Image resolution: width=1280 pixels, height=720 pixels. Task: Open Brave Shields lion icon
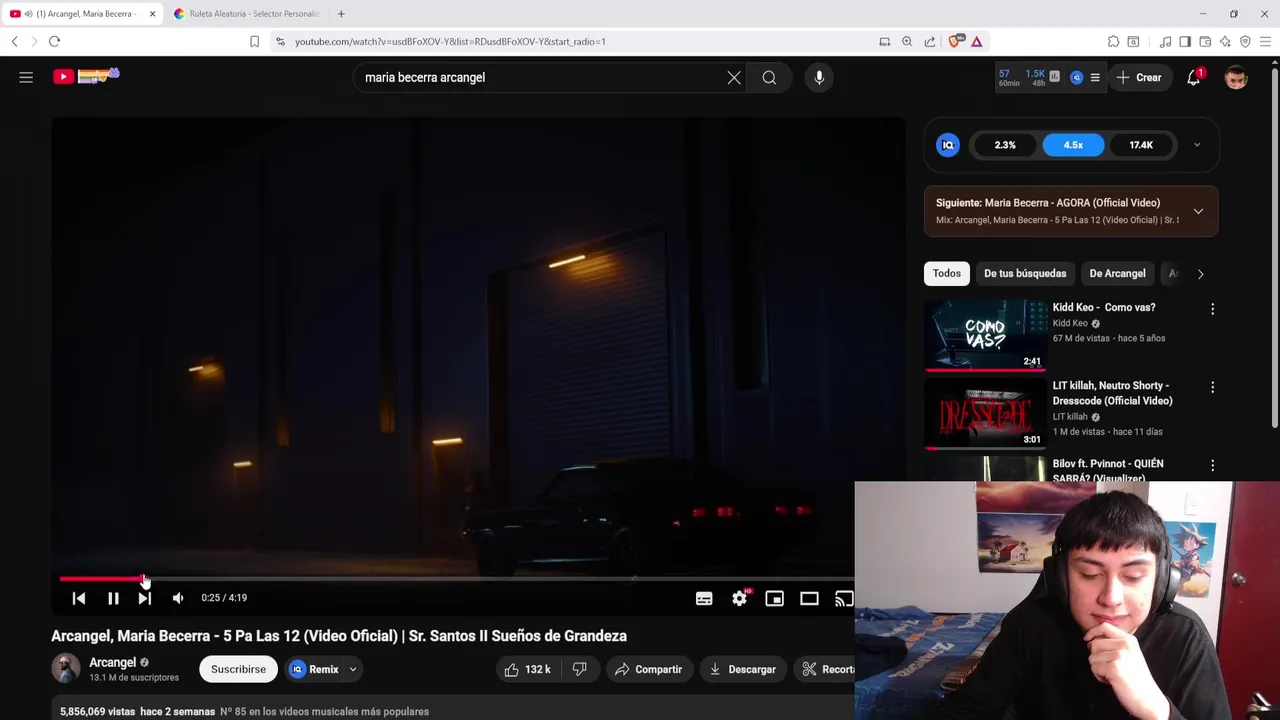point(955,41)
